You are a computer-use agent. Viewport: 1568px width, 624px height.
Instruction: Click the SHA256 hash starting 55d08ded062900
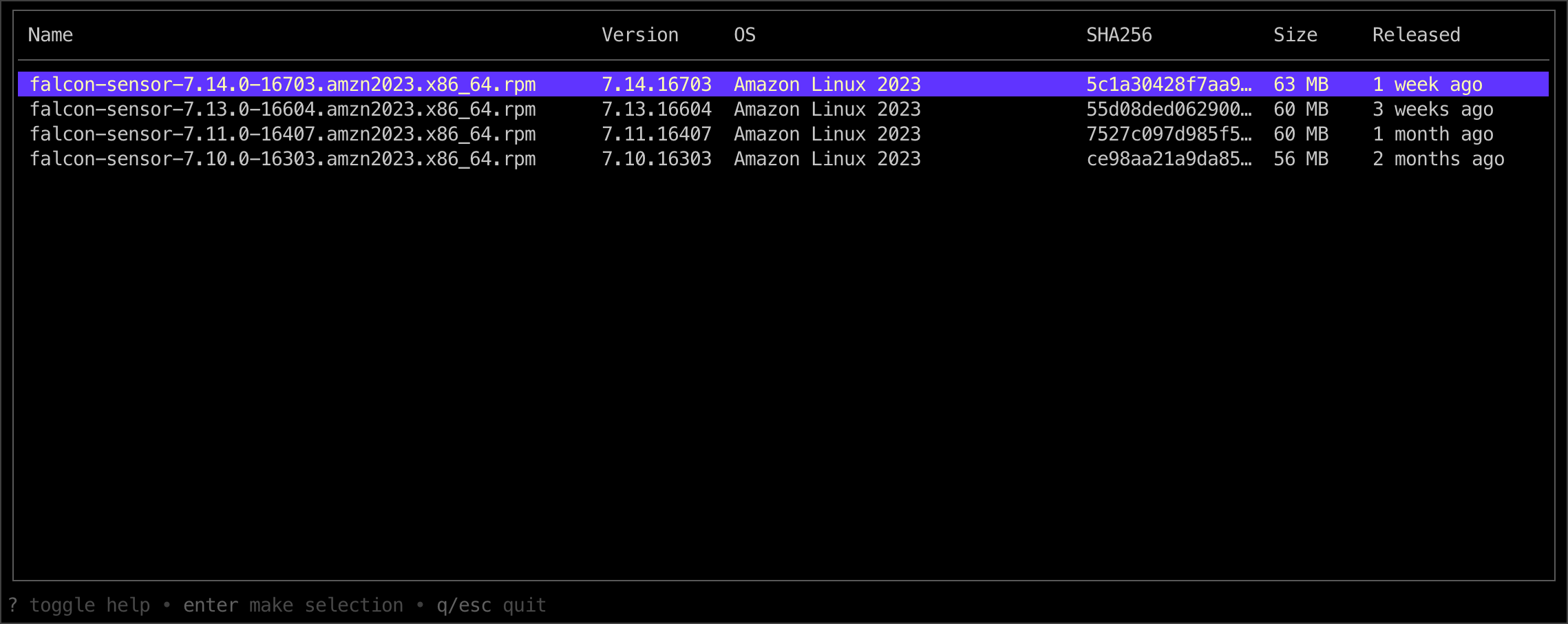1169,110
